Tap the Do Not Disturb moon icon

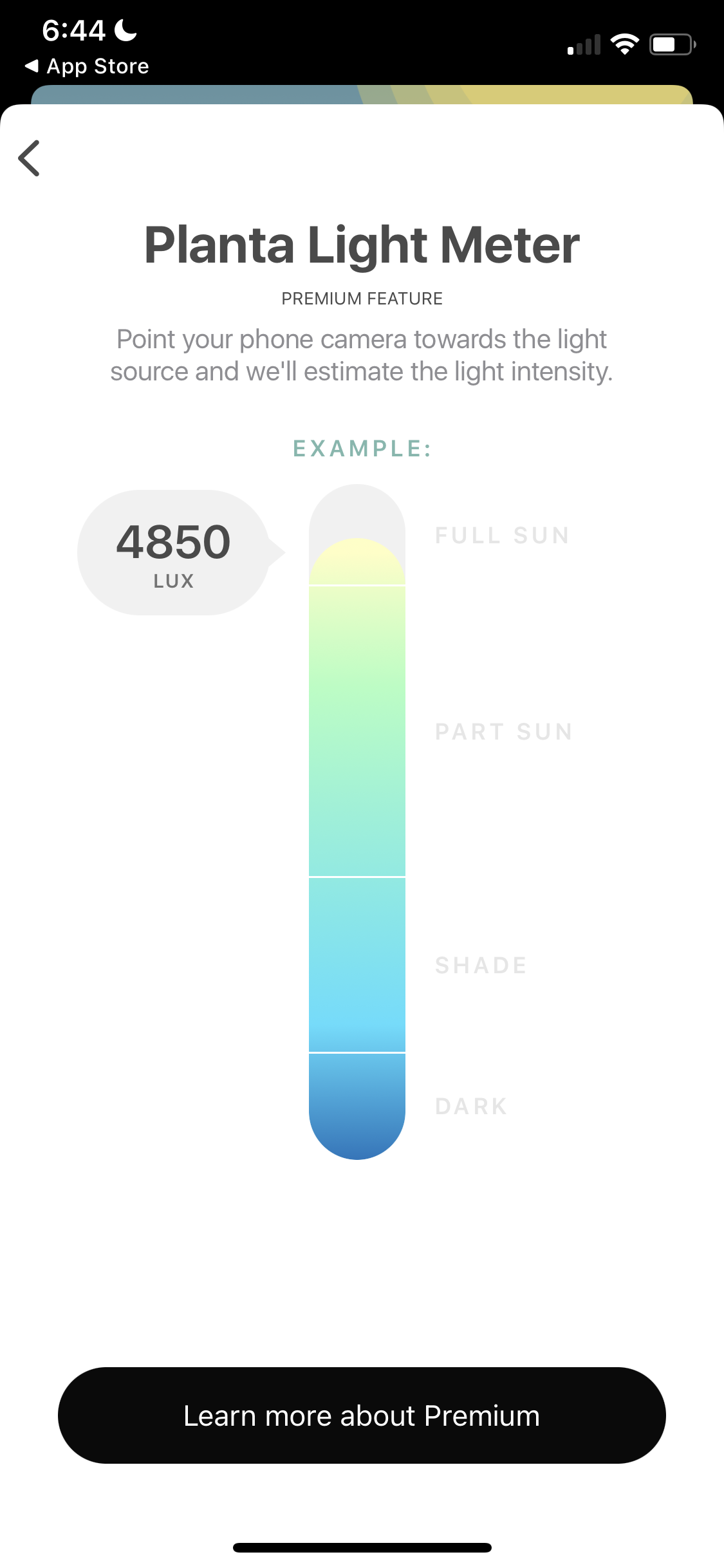point(126,30)
